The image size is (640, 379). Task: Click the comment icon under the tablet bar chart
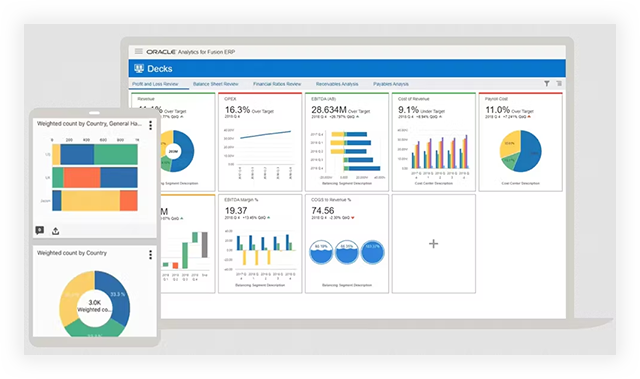tap(40, 231)
